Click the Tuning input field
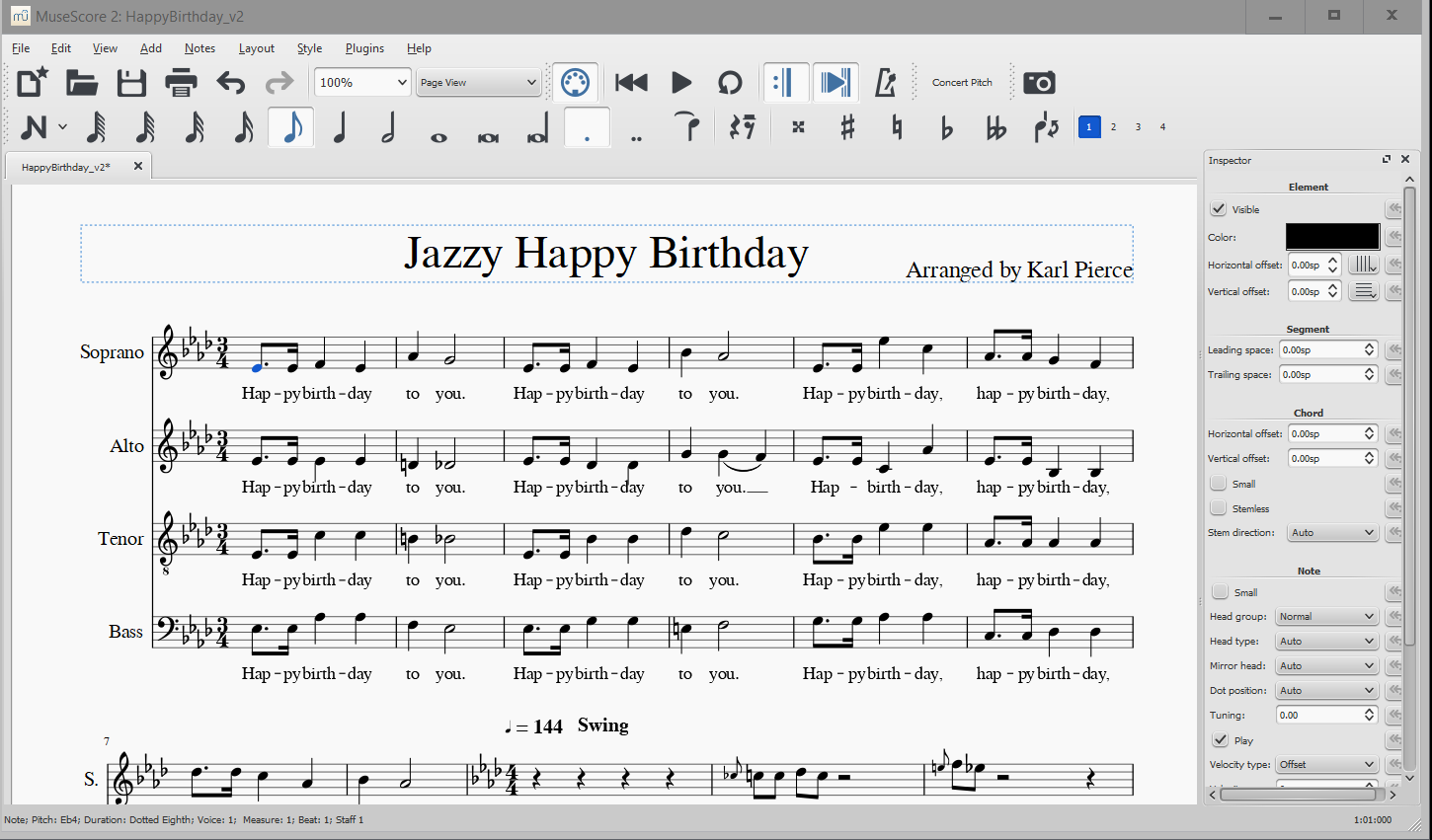 1326,715
